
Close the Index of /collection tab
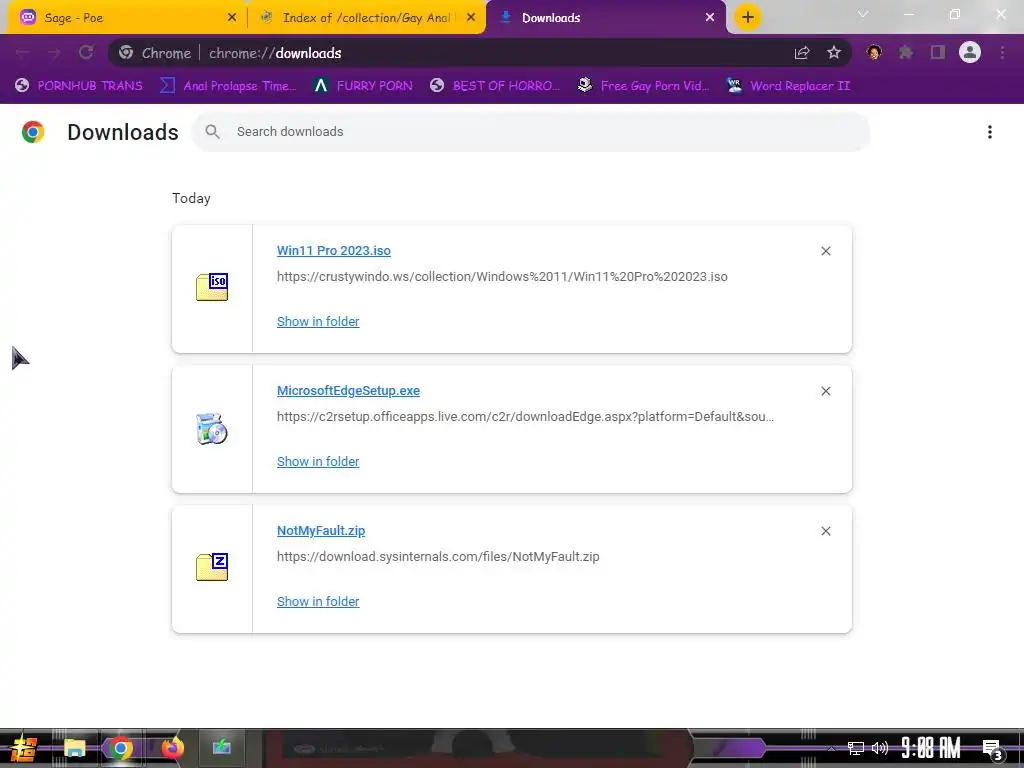(471, 18)
